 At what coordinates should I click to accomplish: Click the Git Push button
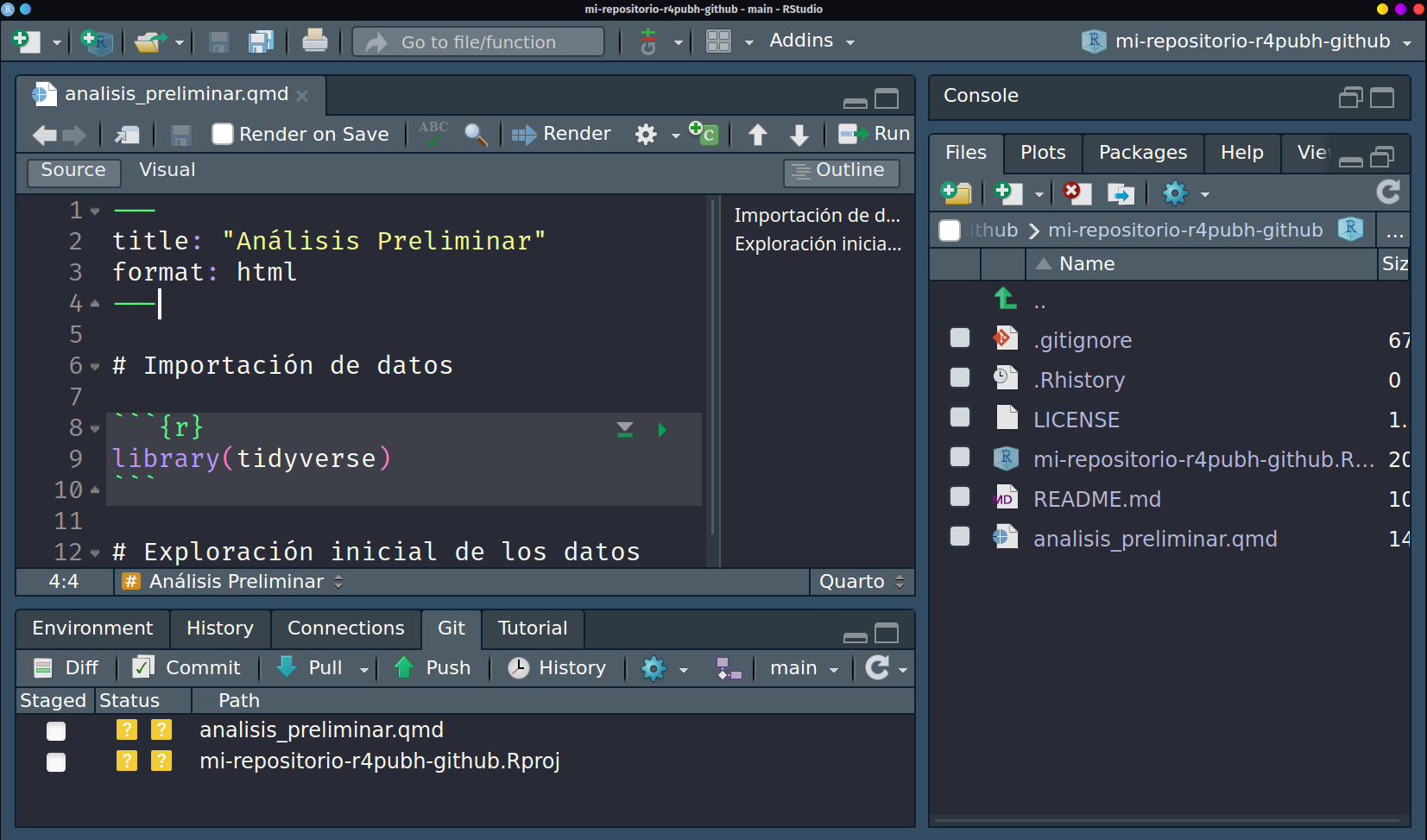[433, 668]
